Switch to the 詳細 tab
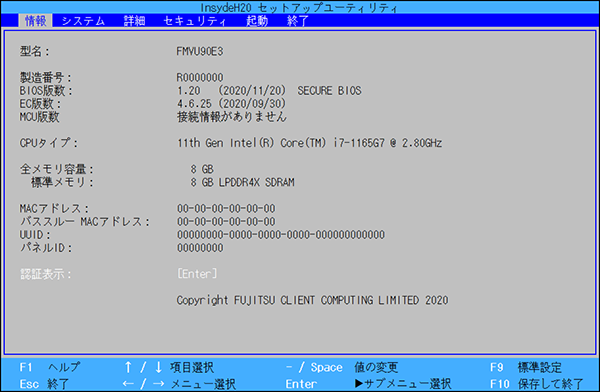 tap(134, 21)
